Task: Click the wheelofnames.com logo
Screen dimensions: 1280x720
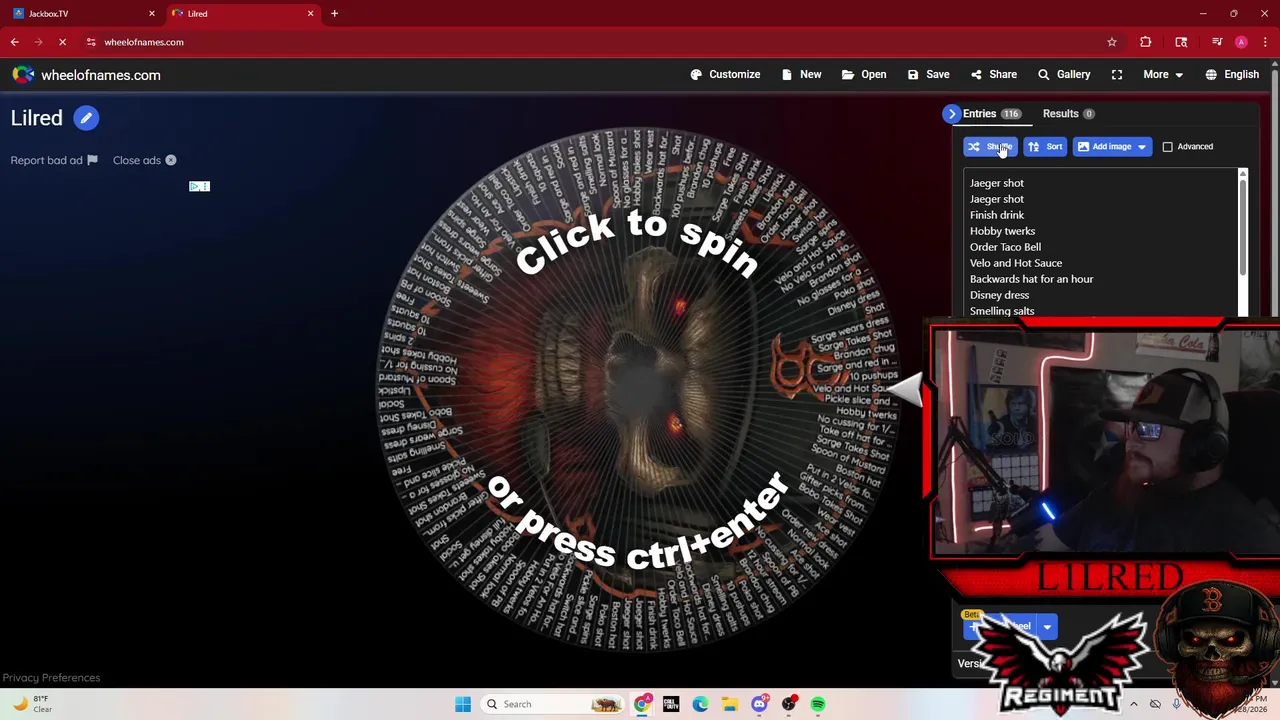Action: (86, 75)
